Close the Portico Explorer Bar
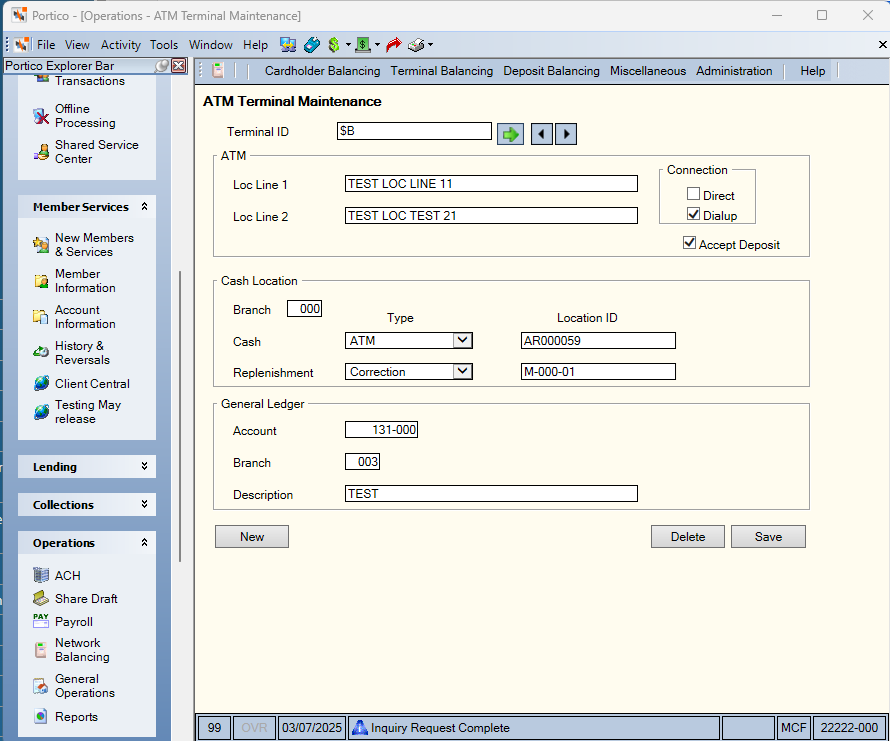Image resolution: width=890 pixels, height=741 pixels. 178,66
